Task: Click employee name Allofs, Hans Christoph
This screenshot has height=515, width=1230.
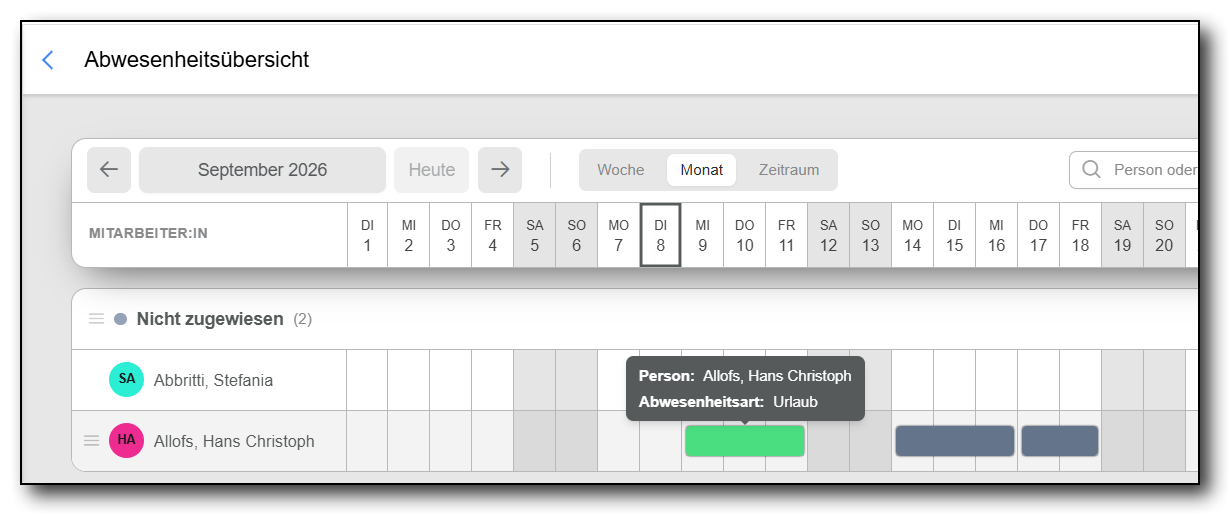Action: point(234,441)
